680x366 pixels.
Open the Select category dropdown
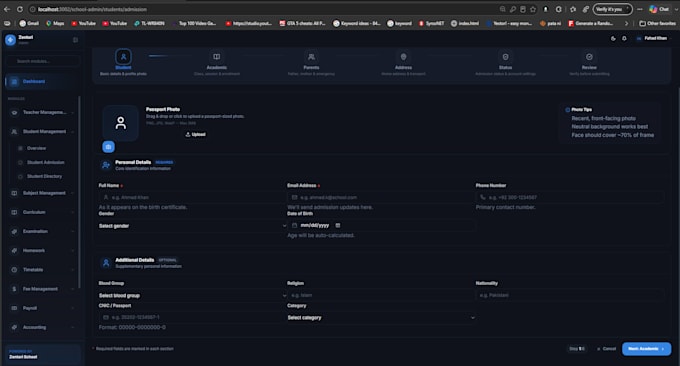pyautogui.click(x=381, y=317)
